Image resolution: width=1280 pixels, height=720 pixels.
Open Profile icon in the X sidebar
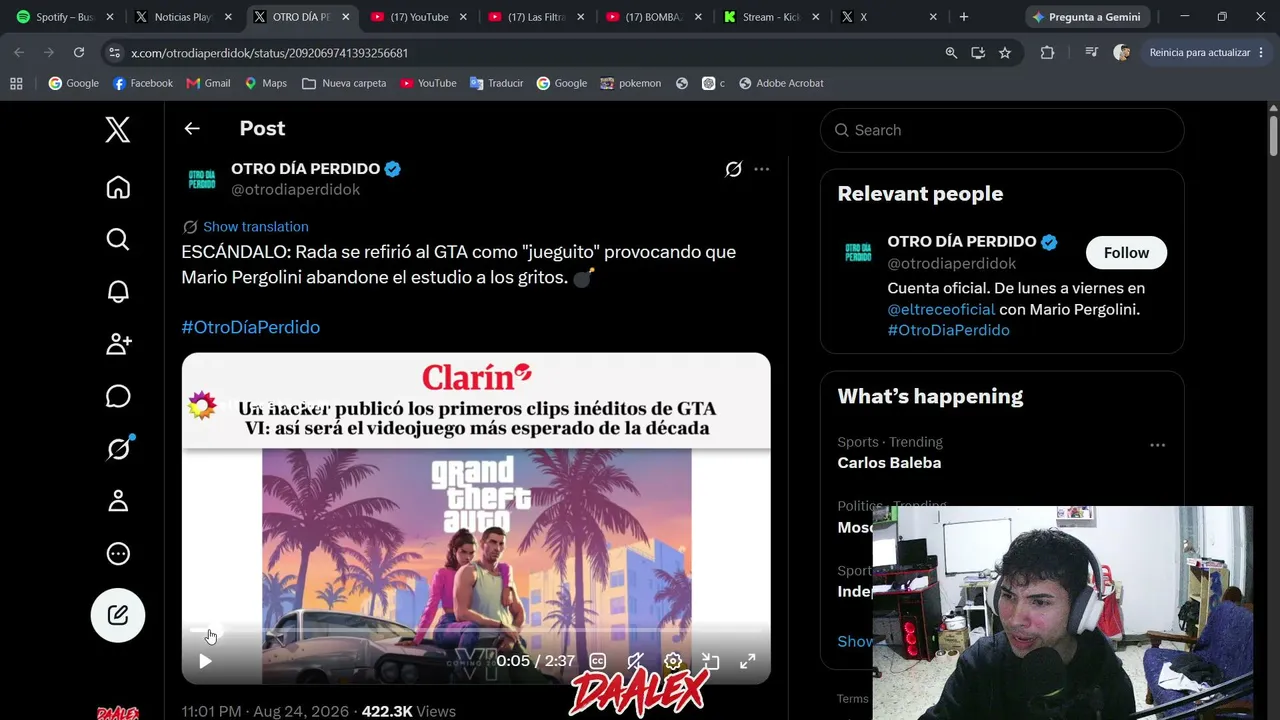tap(118, 501)
